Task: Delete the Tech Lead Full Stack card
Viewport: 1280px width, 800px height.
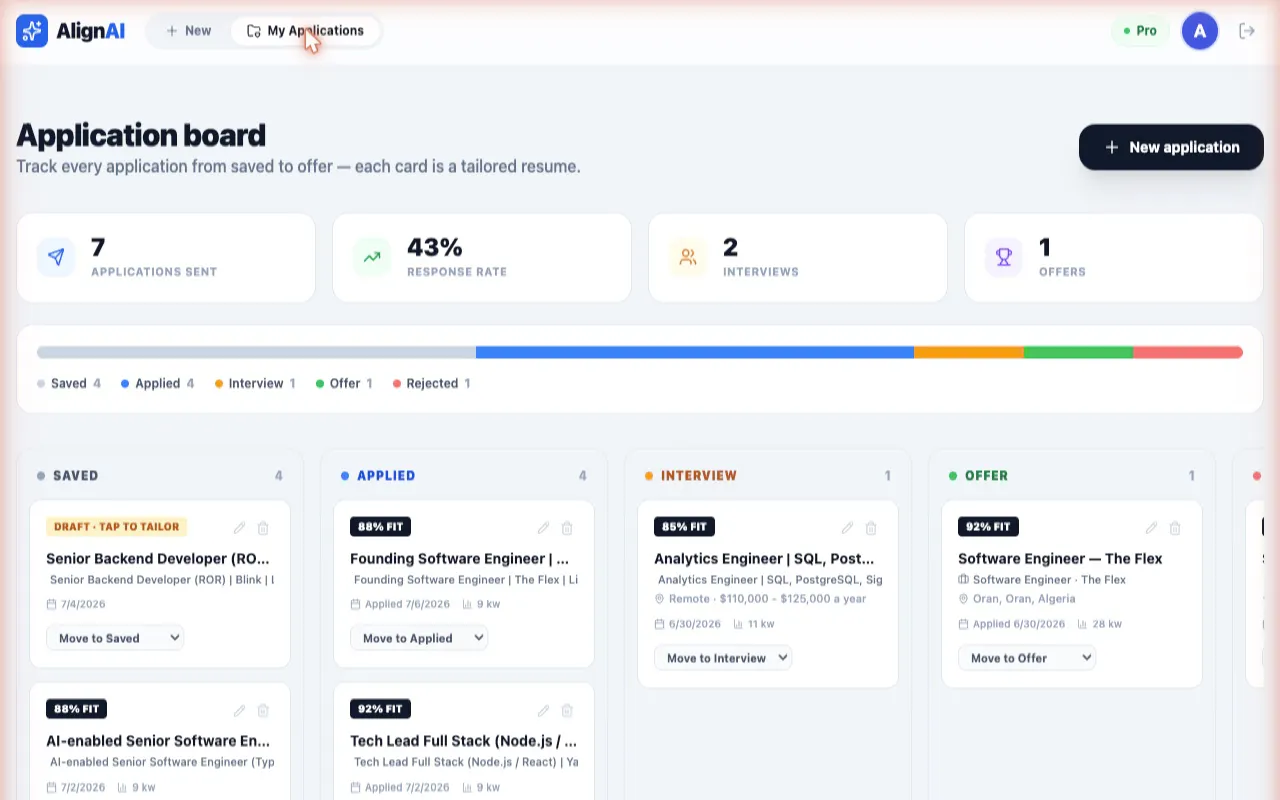Action: pyautogui.click(x=567, y=710)
